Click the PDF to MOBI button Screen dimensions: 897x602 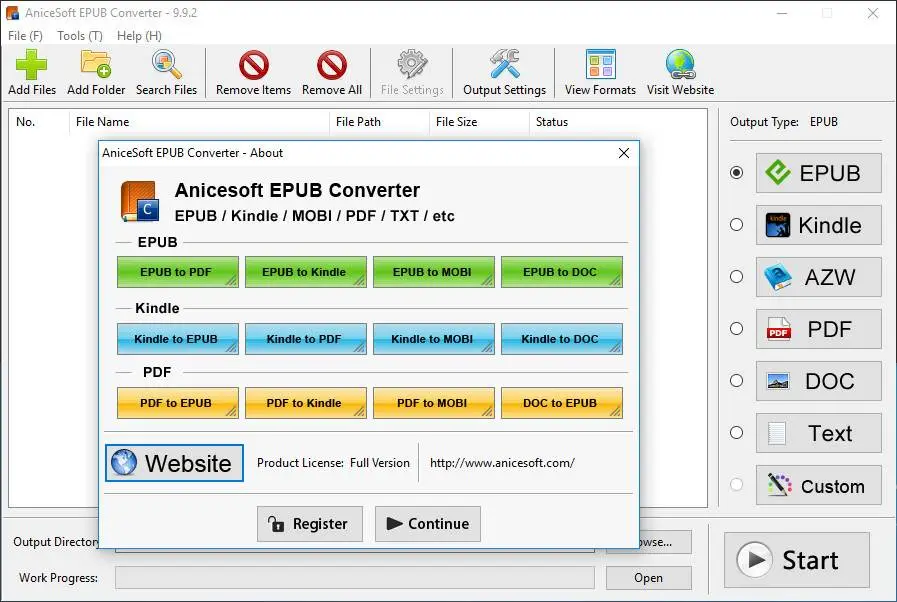pos(434,403)
